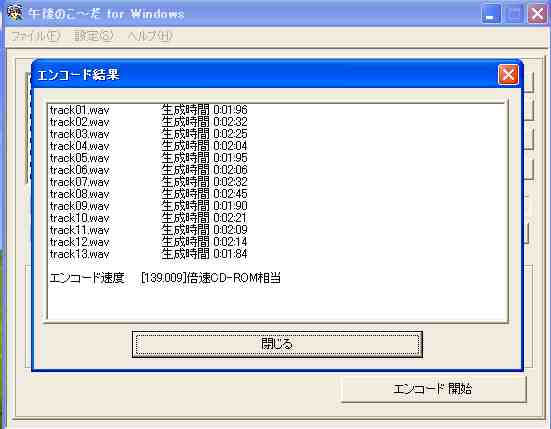Open the ファイル(F) menu
551x429 pixels.
[x=36, y=36]
